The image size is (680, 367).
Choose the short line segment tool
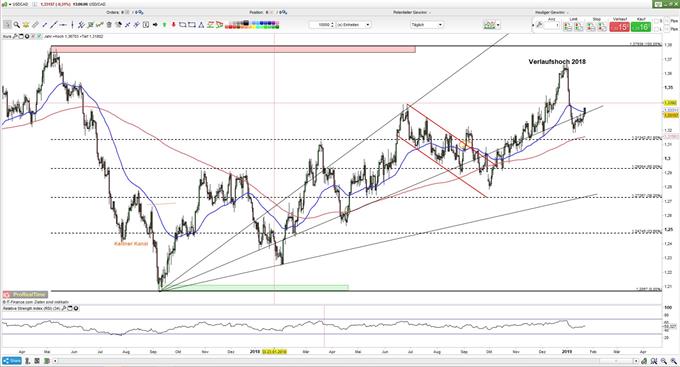point(44,25)
